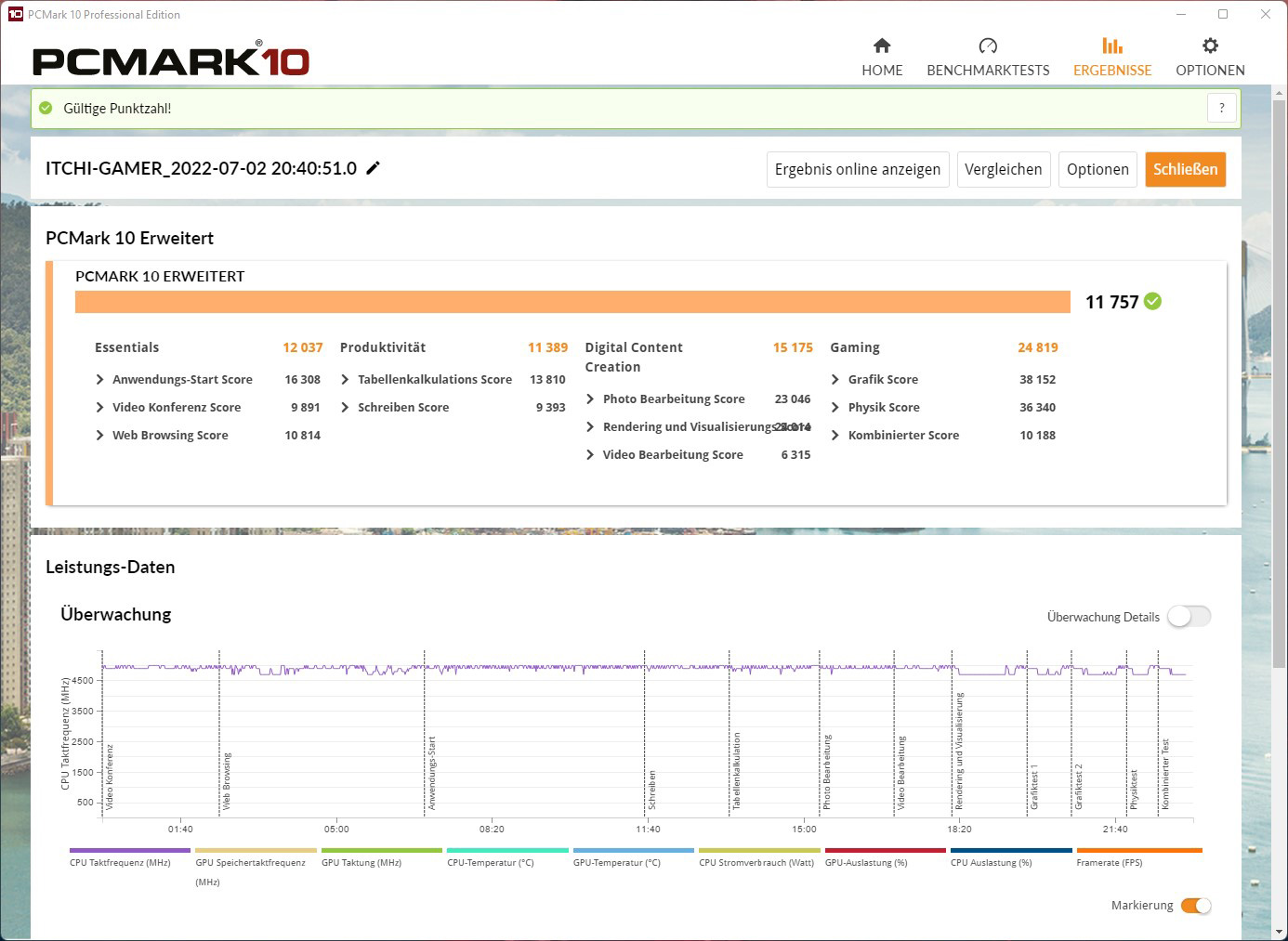Expand Anwendungs-Start Score row

click(x=99, y=379)
